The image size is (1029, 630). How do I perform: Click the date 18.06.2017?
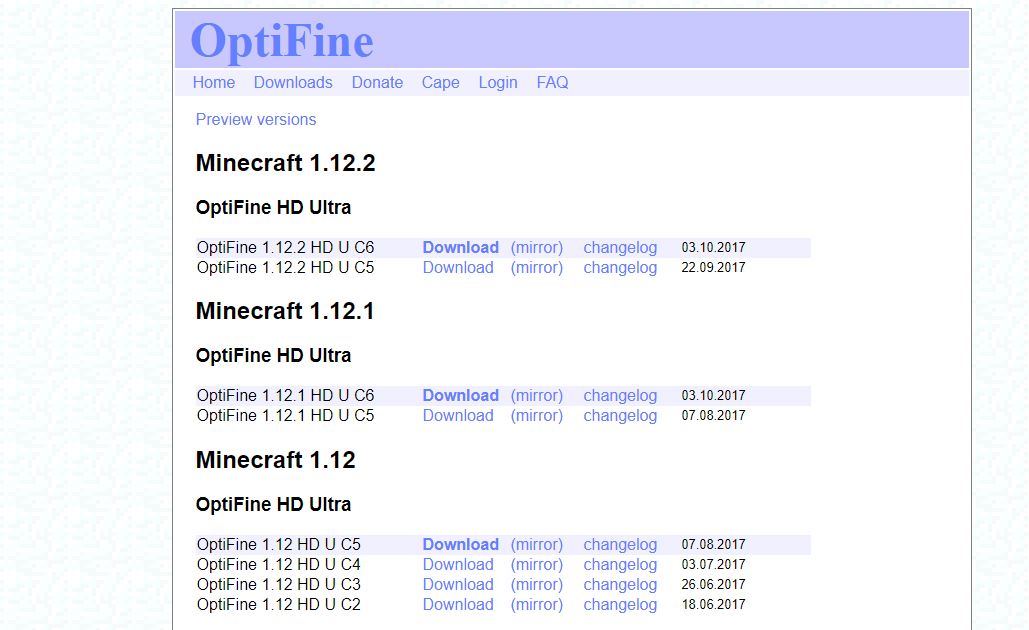pos(713,604)
